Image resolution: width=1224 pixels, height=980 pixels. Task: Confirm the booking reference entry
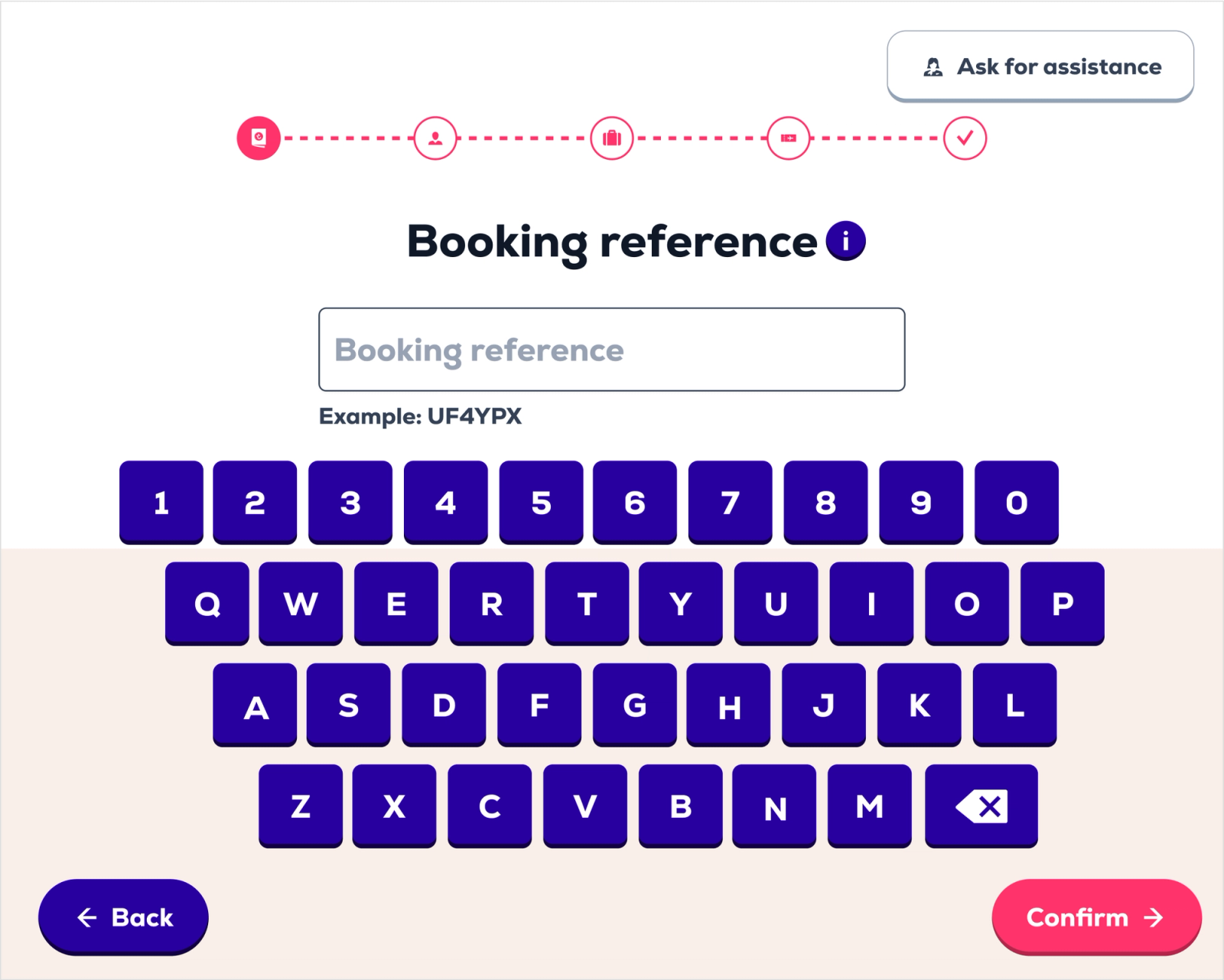click(x=1096, y=918)
